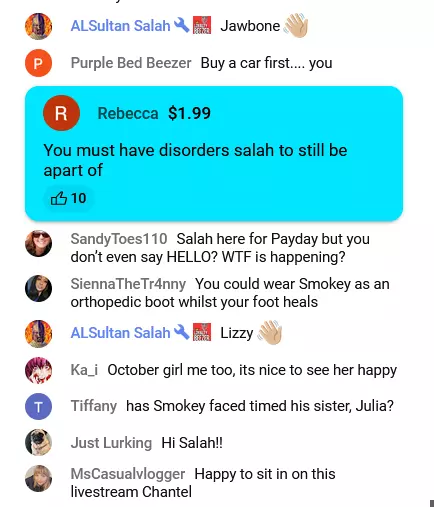The height and width of the screenshot is (507, 434).
Task: Click the waving hand emoji after Jawbone
Action: click(296, 25)
